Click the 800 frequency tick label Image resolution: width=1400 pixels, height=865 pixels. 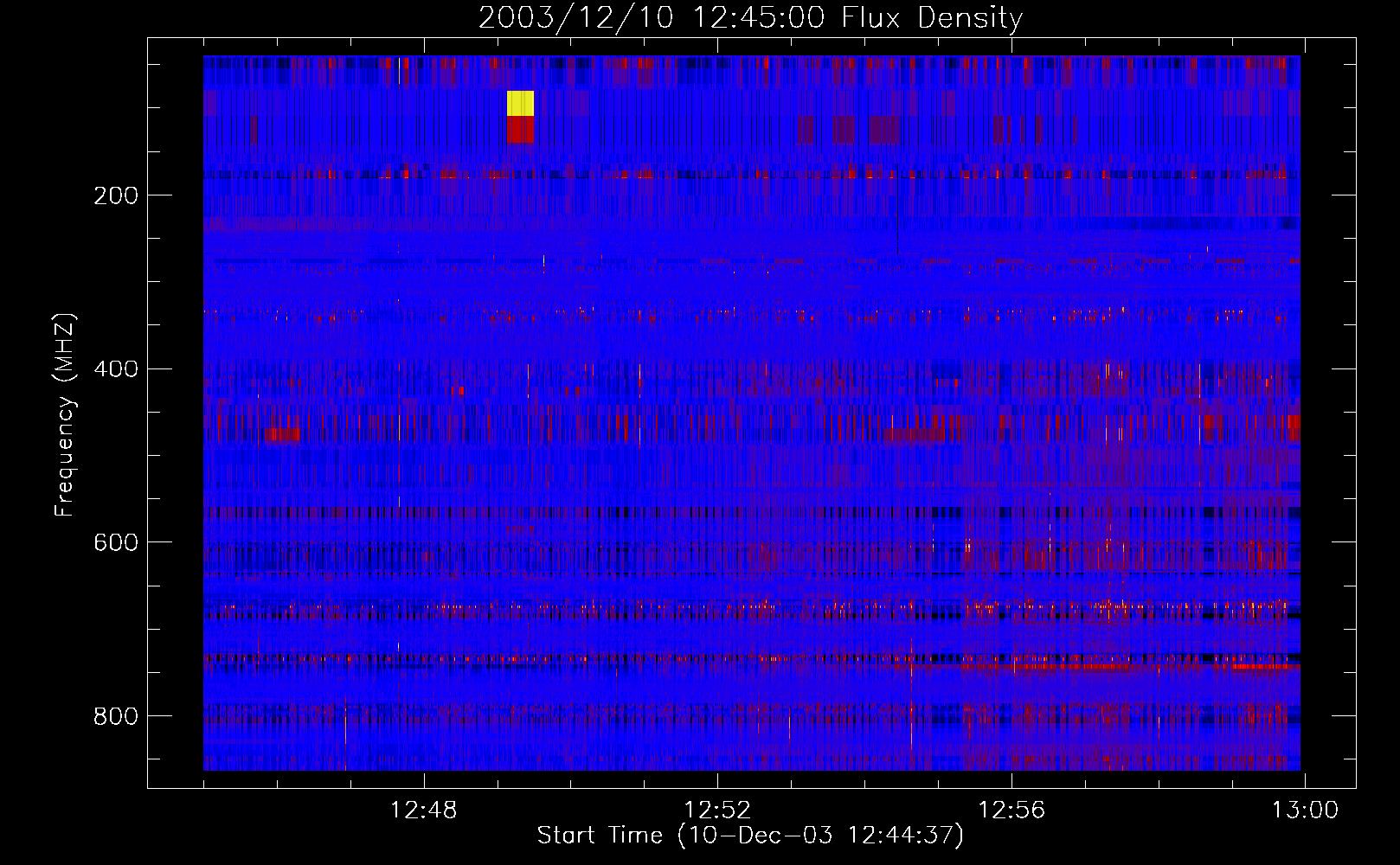[116, 716]
